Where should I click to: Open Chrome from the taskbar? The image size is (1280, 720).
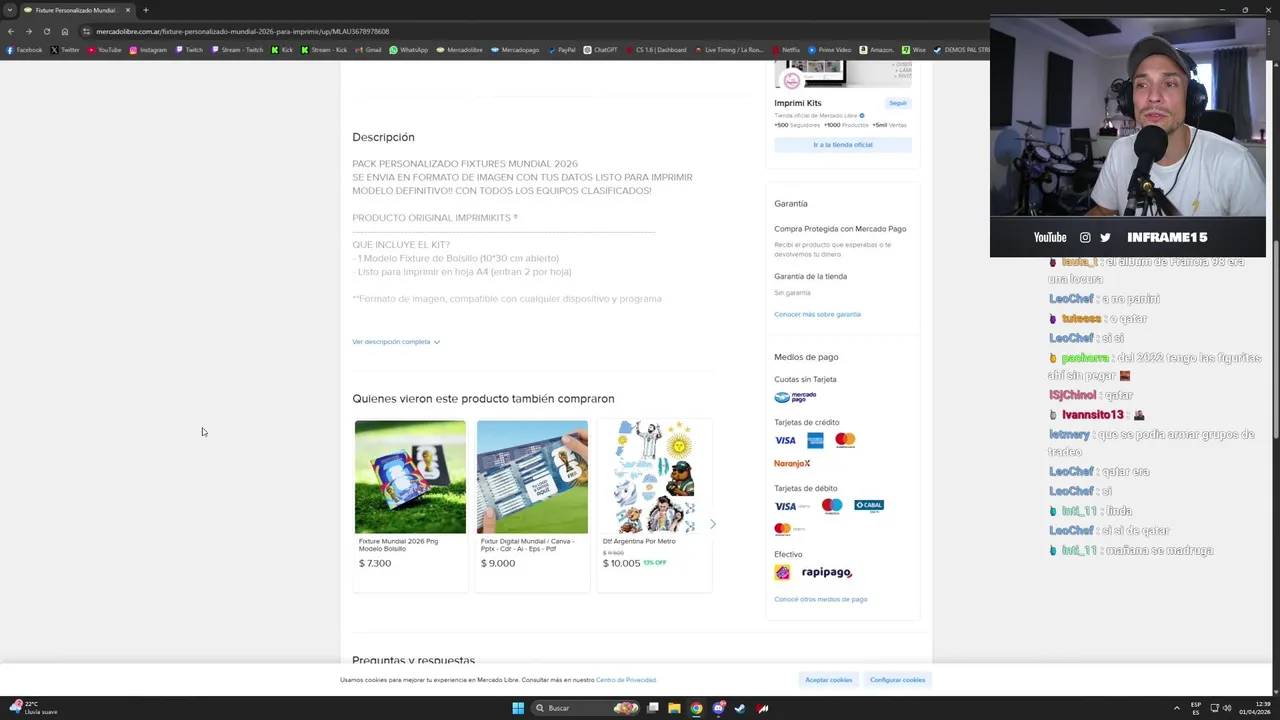click(x=696, y=708)
